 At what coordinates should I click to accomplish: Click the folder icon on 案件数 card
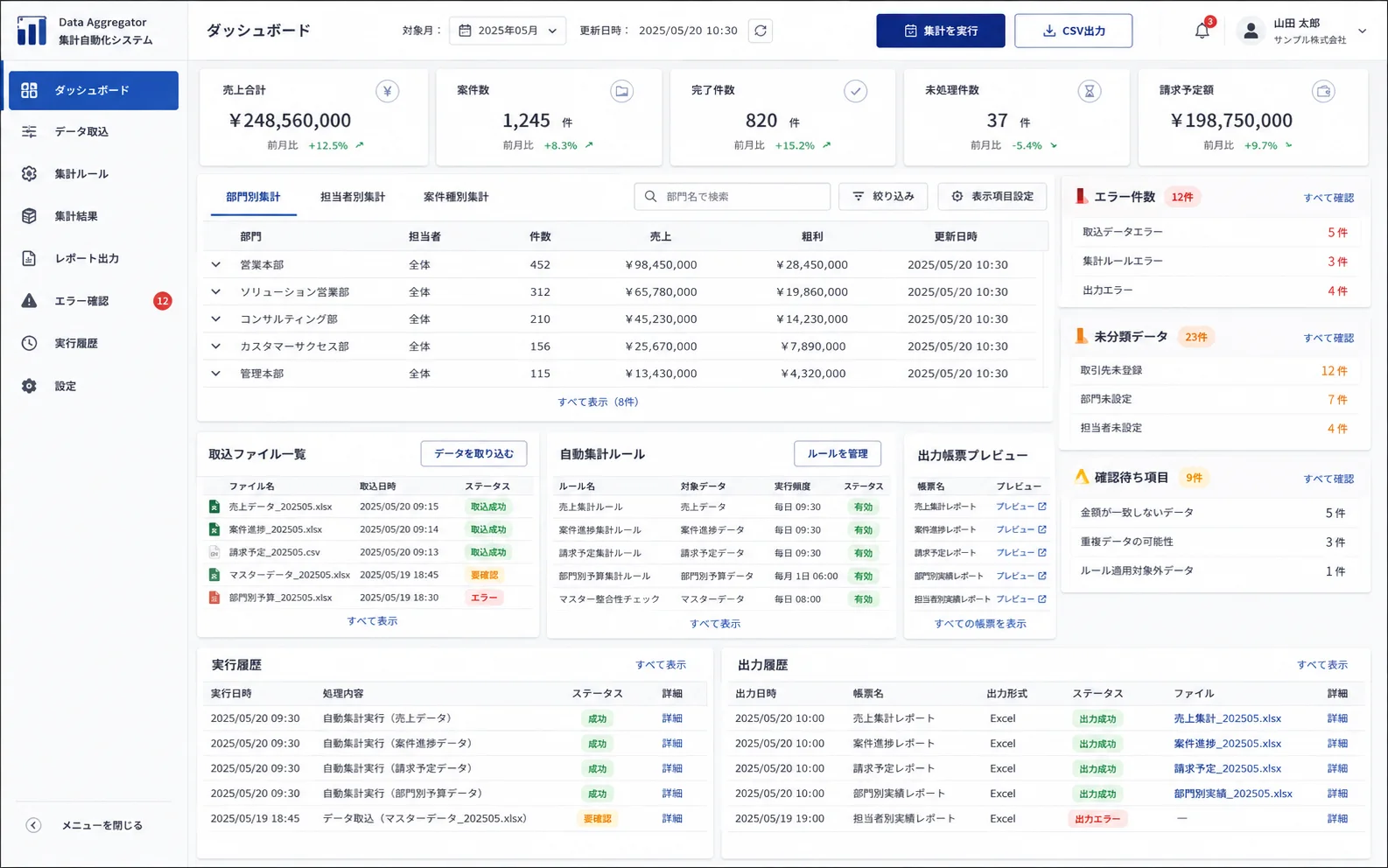coord(621,91)
